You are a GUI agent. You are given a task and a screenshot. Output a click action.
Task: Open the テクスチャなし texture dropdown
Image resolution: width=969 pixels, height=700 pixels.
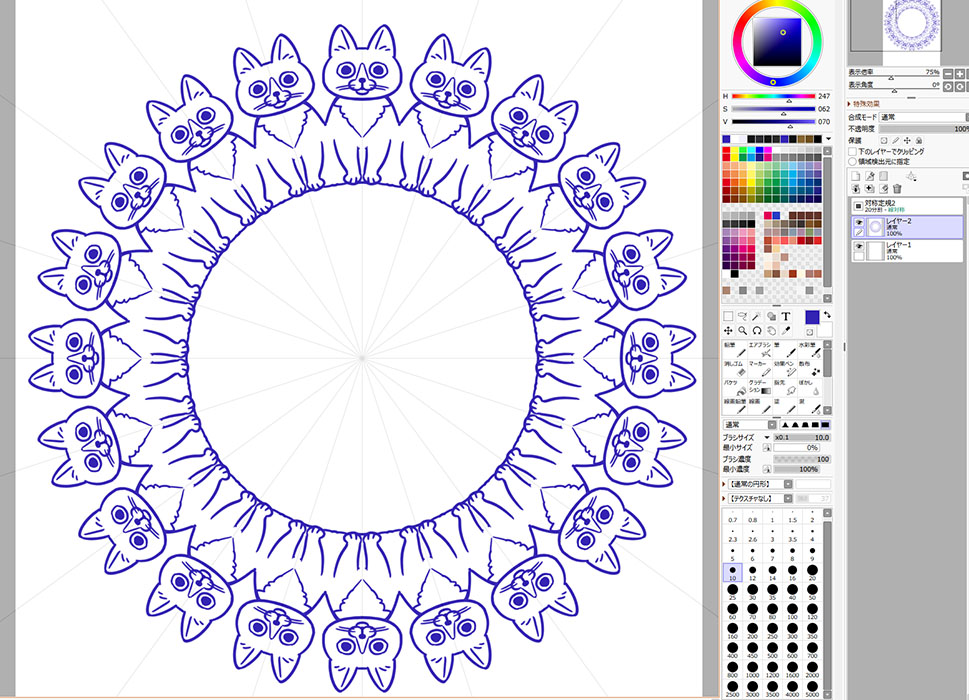pos(760,499)
